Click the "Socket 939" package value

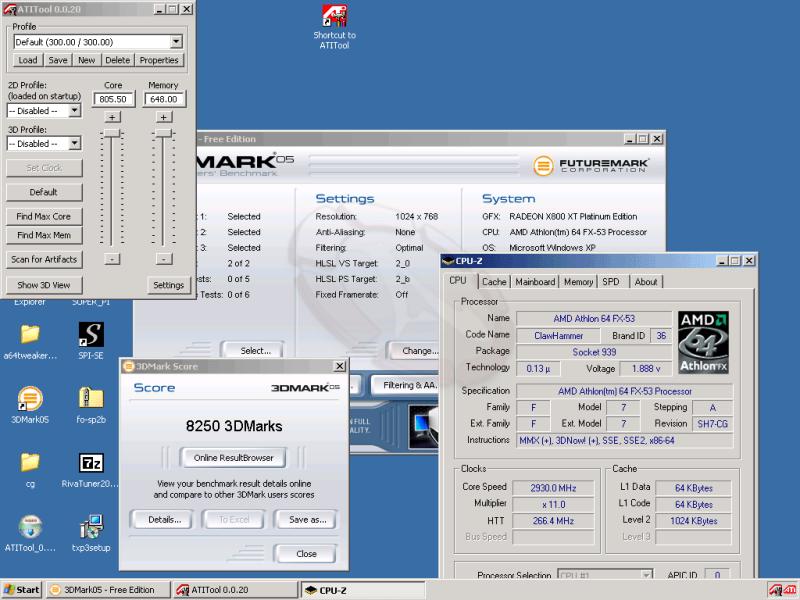(594, 352)
